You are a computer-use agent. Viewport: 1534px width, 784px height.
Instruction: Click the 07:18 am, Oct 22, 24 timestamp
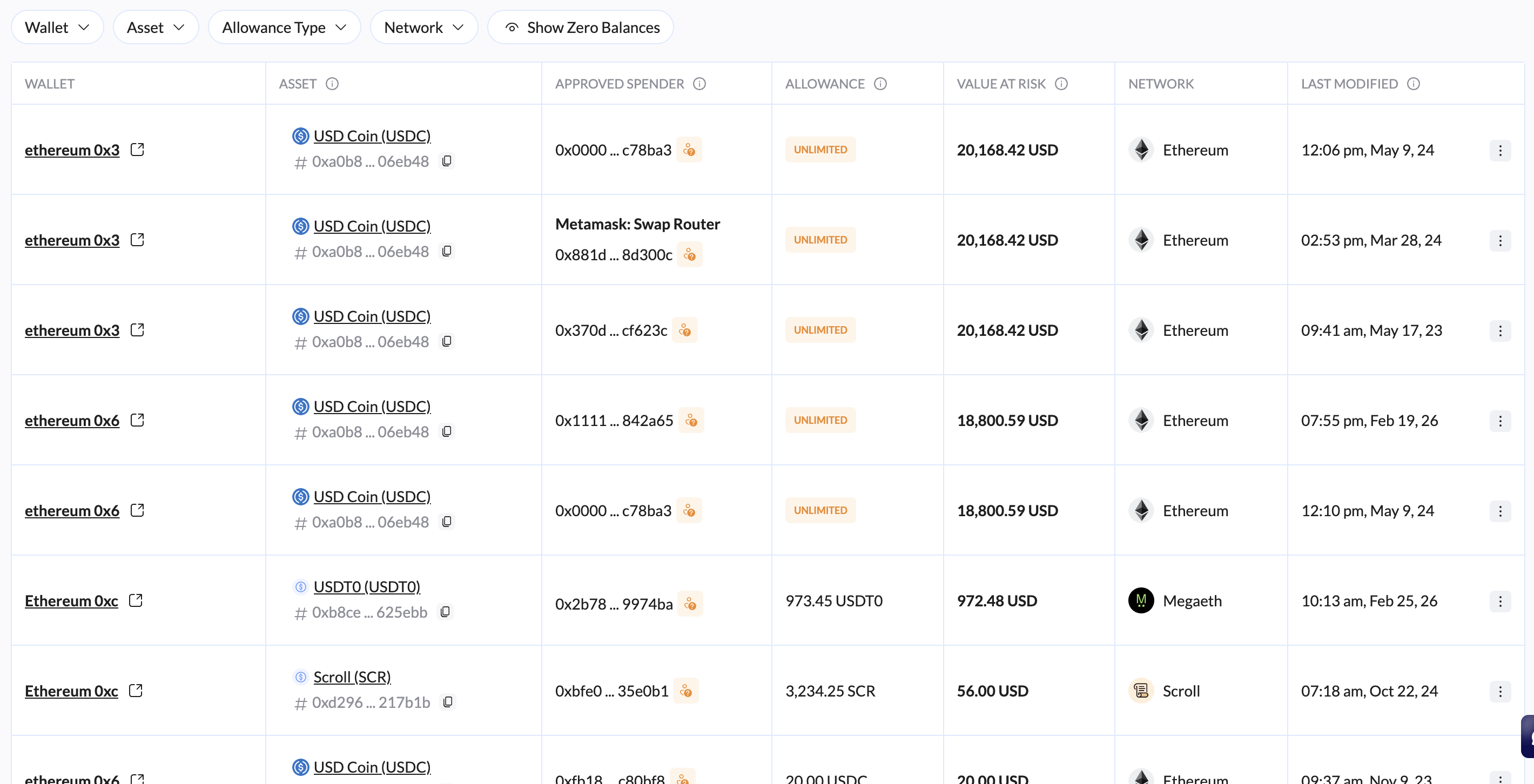pyautogui.click(x=1369, y=691)
